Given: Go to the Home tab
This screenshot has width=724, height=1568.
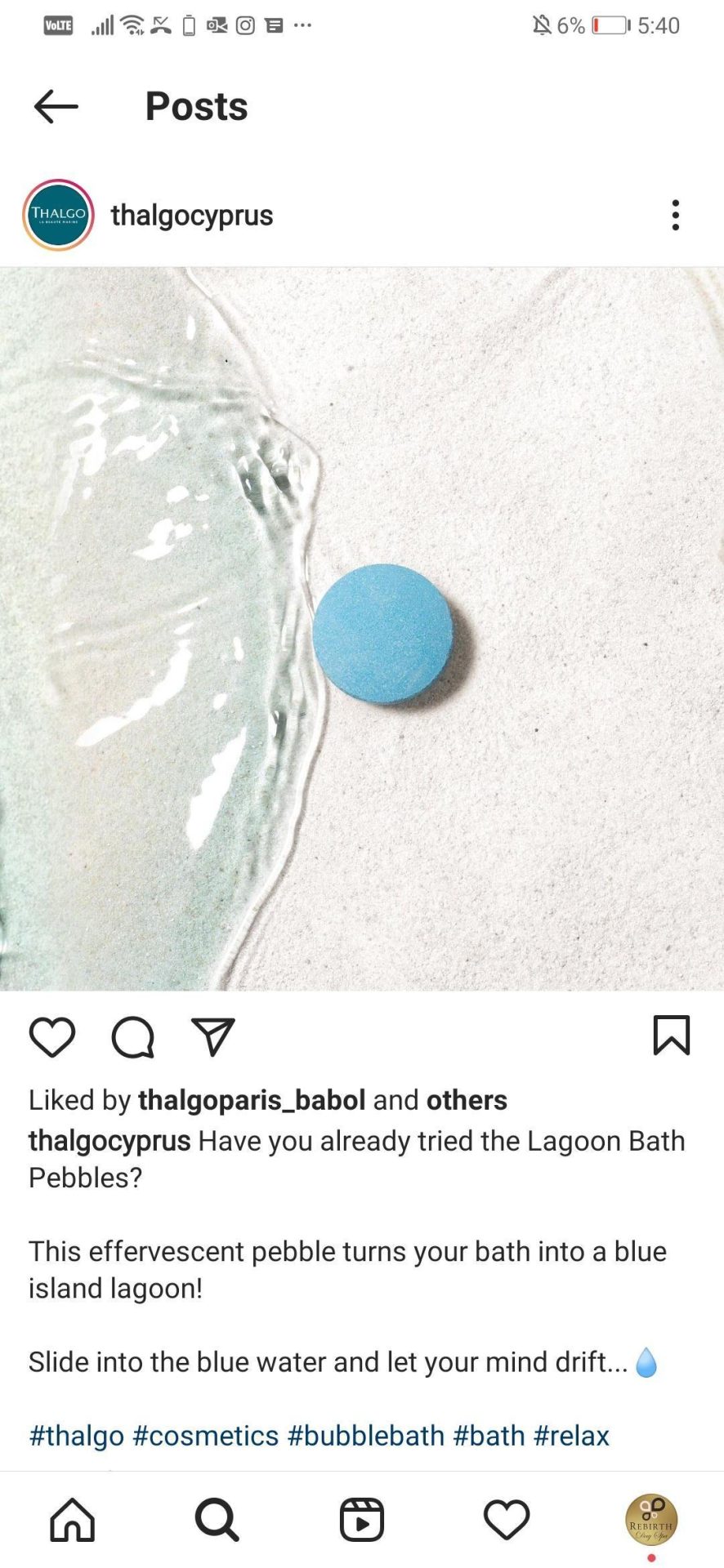Looking at the screenshot, I should 73,1520.
